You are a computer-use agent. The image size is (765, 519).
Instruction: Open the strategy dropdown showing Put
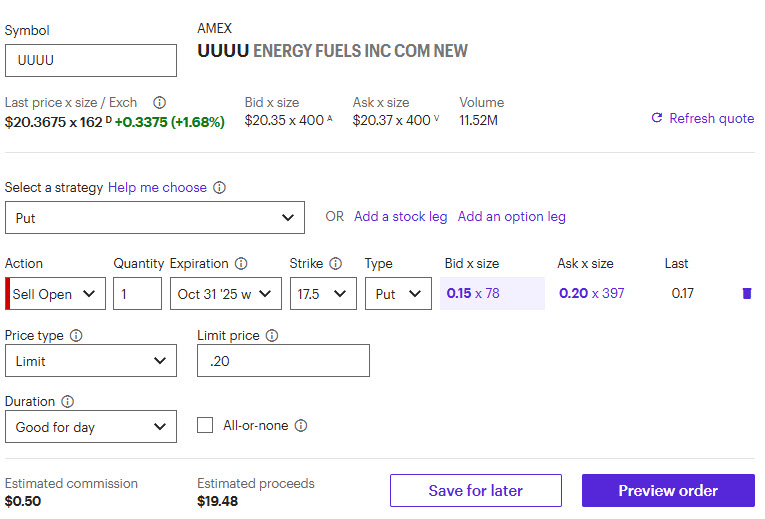pos(154,217)
